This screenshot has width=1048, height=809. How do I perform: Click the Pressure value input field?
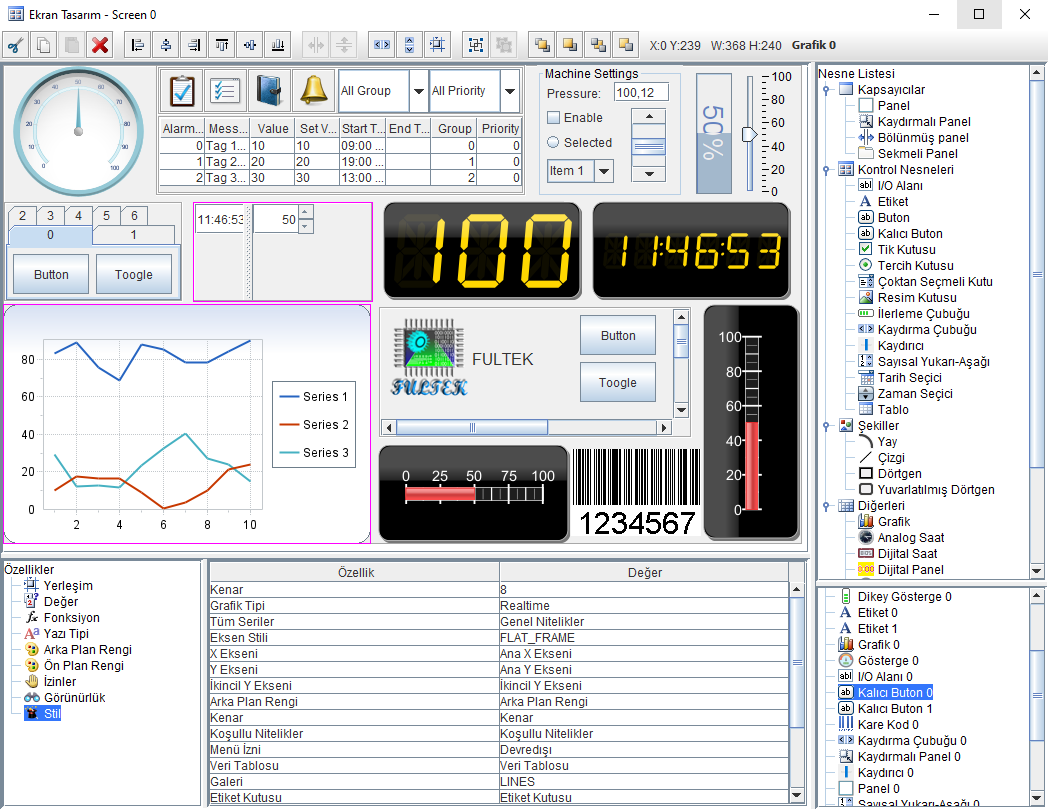click(x=640, y=91)
